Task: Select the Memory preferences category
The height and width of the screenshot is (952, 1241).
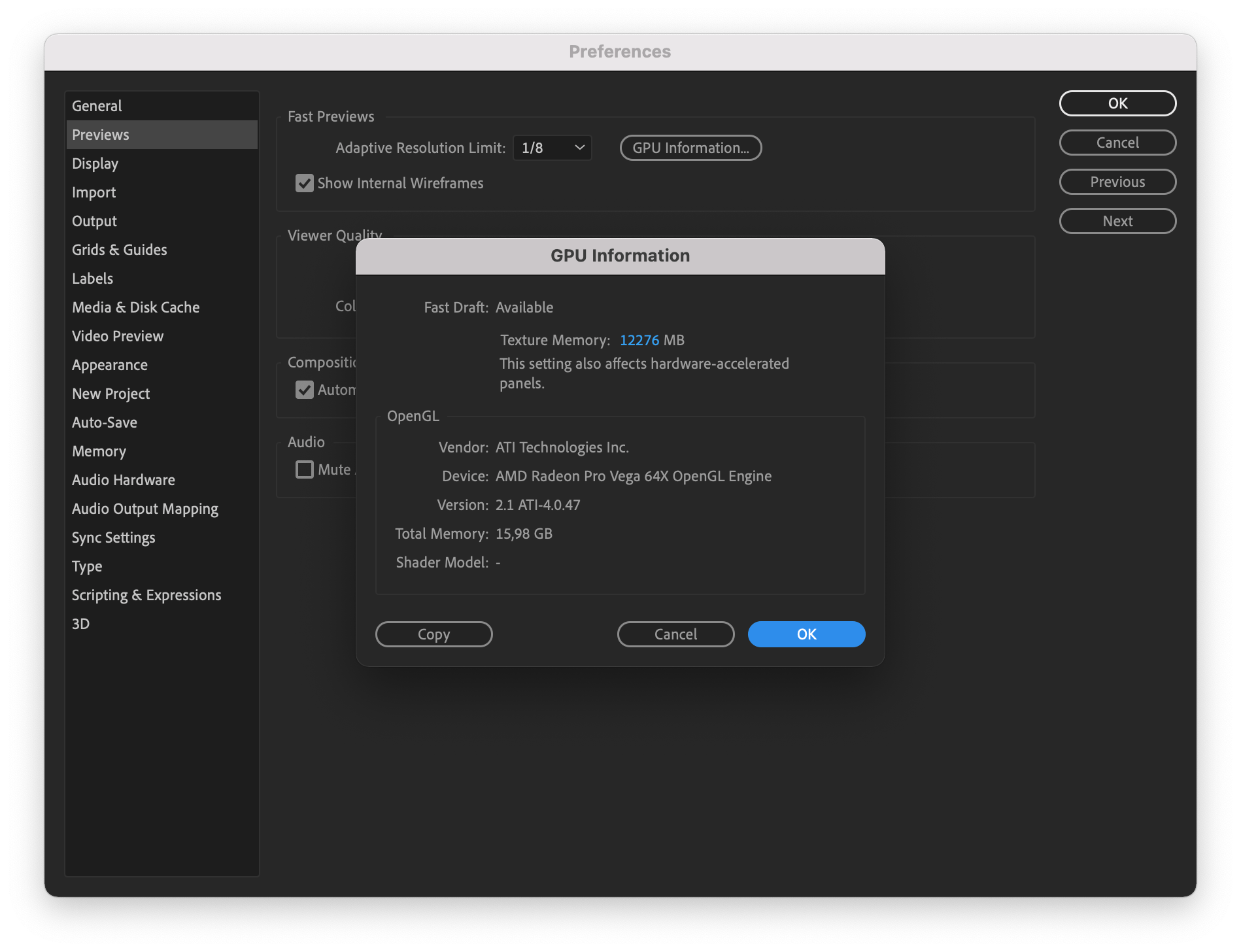Action: (99, 451)
